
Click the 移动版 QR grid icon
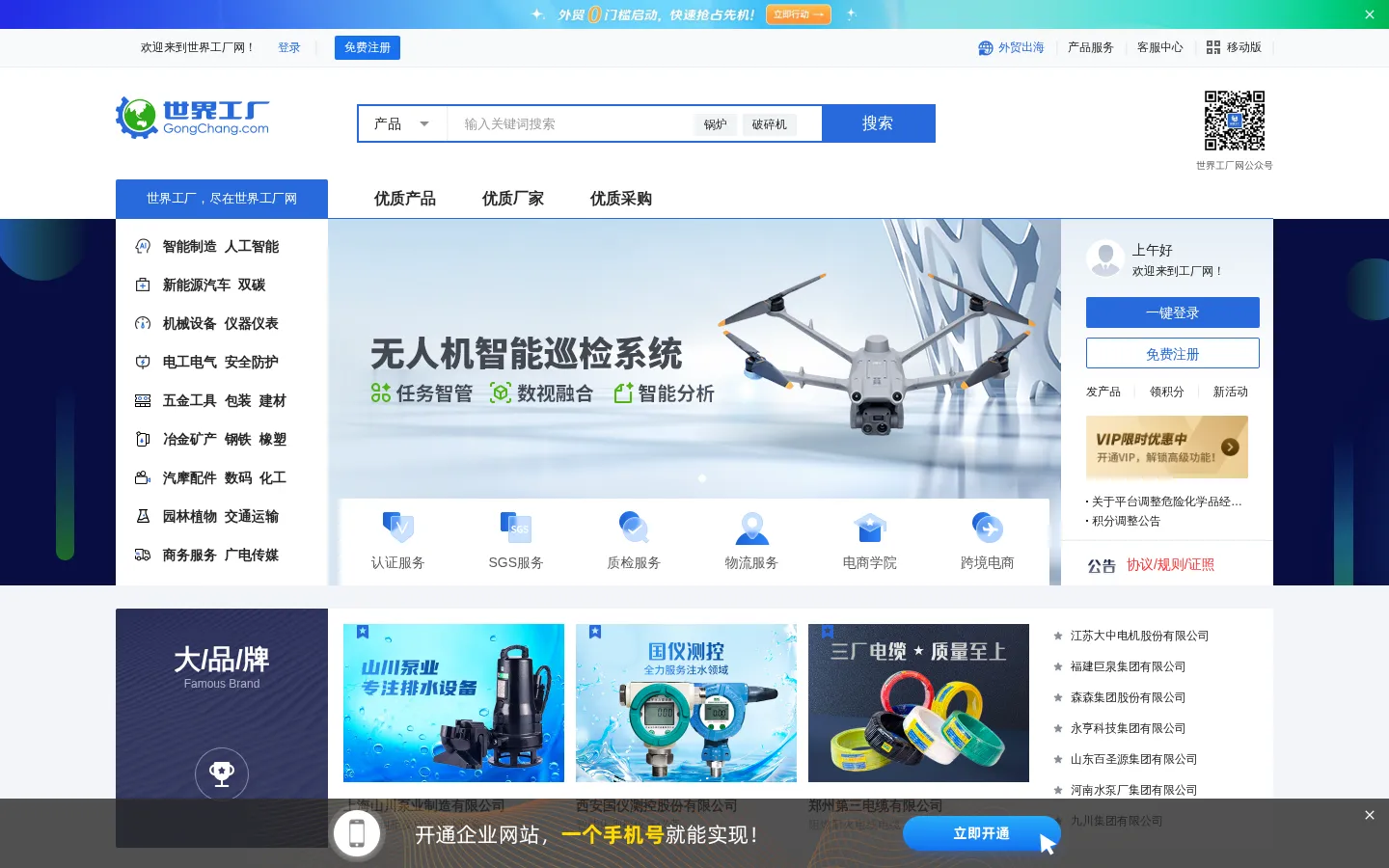(x=1213, y=47)
